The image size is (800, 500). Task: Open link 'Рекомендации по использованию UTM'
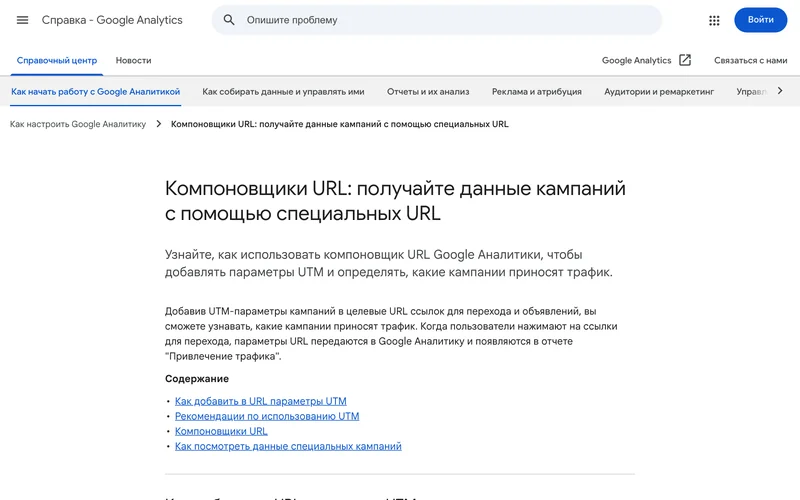pos(267,416)
